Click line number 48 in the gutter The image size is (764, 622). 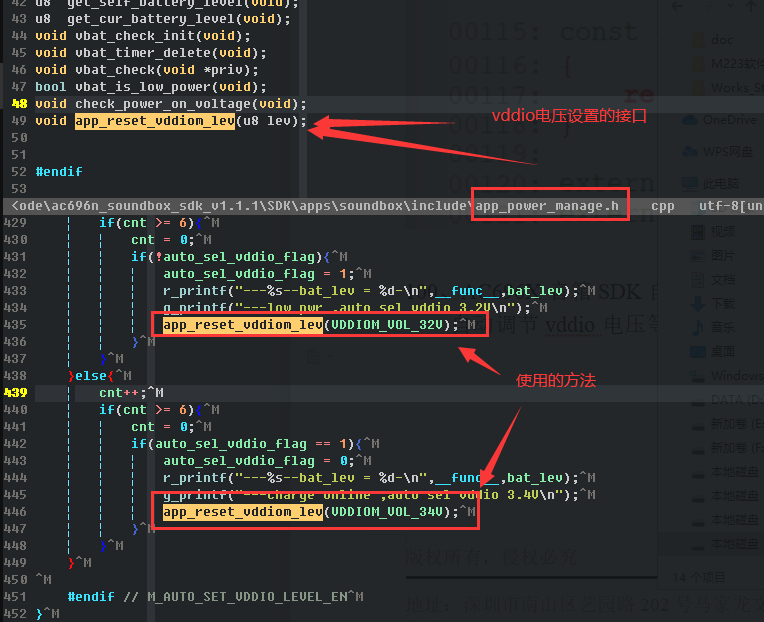click(19, 104)
